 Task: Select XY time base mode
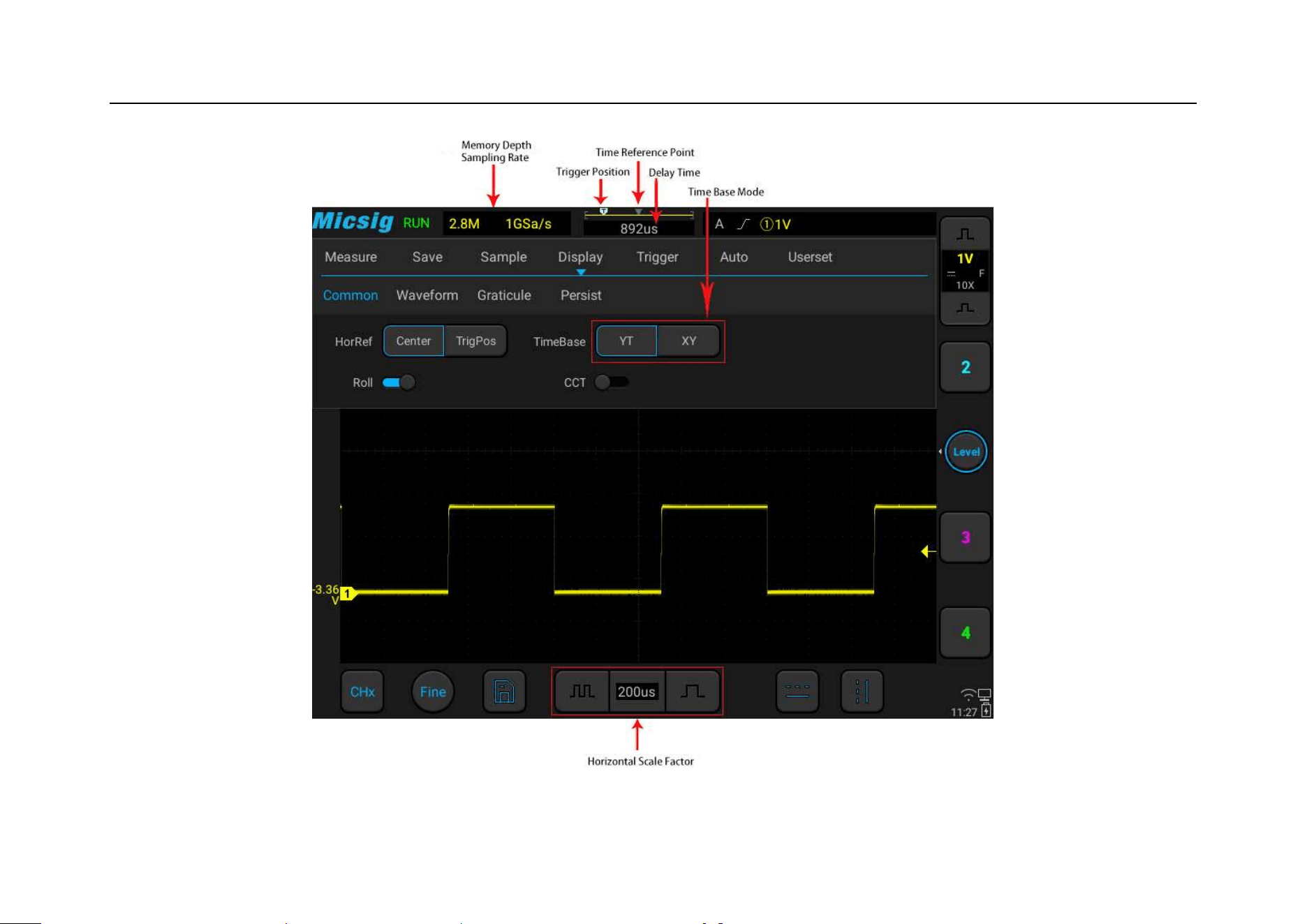688,341
